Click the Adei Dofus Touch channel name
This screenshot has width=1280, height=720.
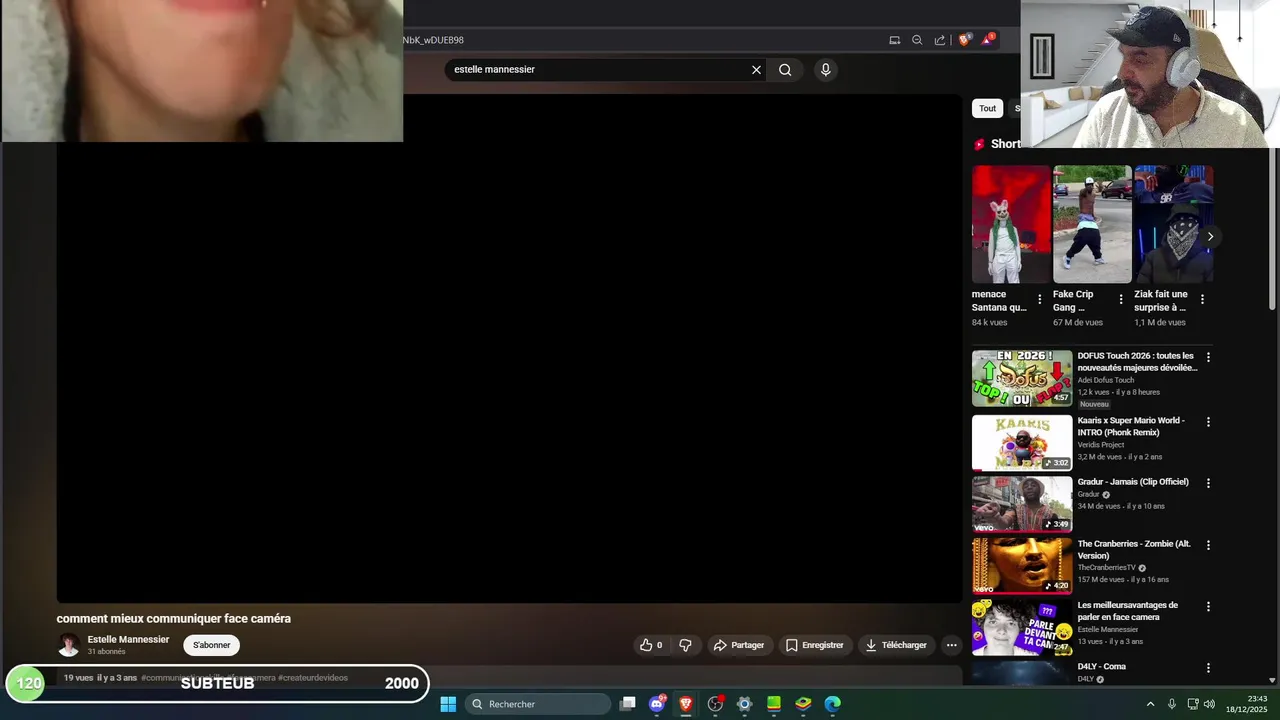(1105, 380)
